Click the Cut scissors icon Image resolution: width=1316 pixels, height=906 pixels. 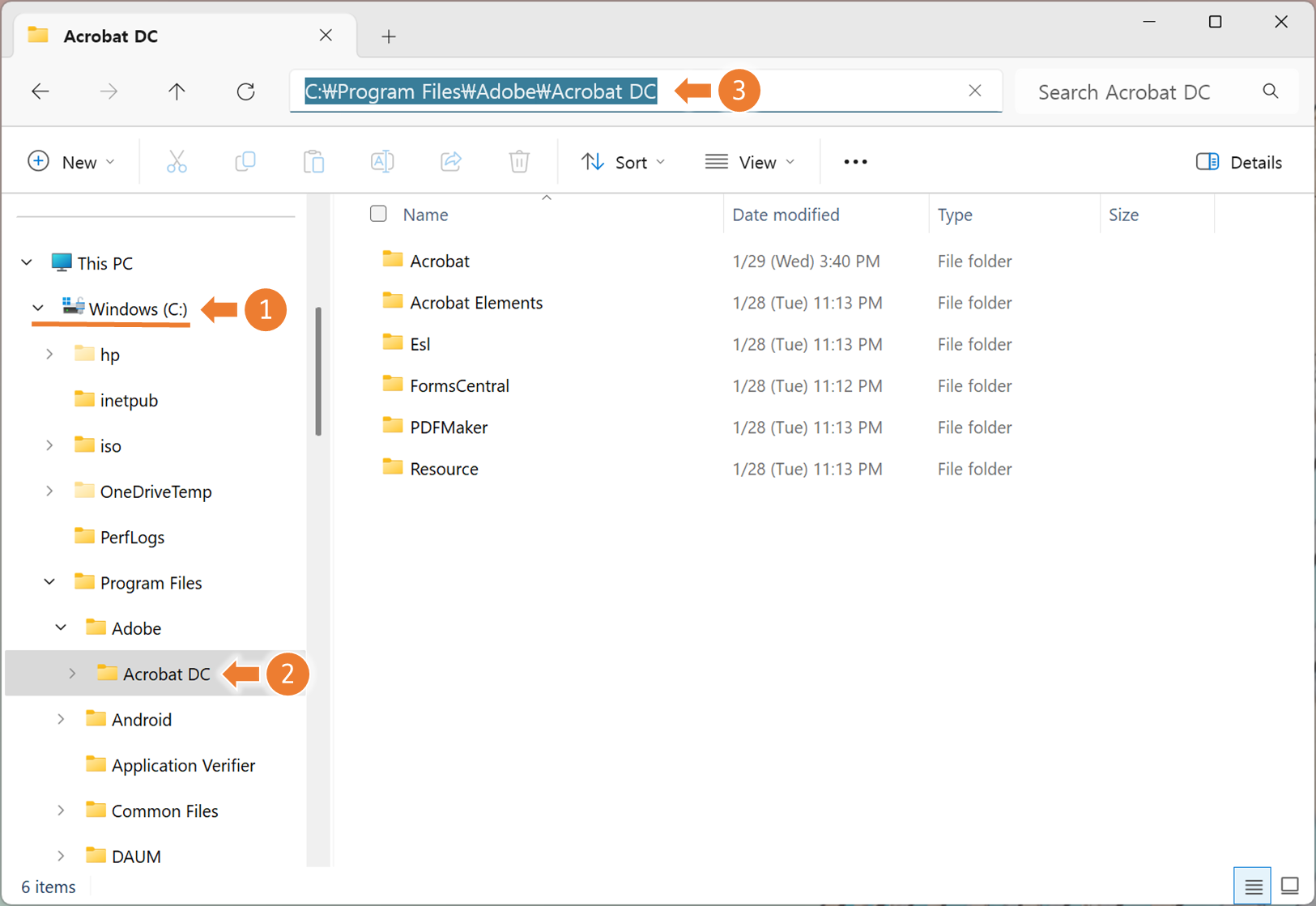(177, 162)
